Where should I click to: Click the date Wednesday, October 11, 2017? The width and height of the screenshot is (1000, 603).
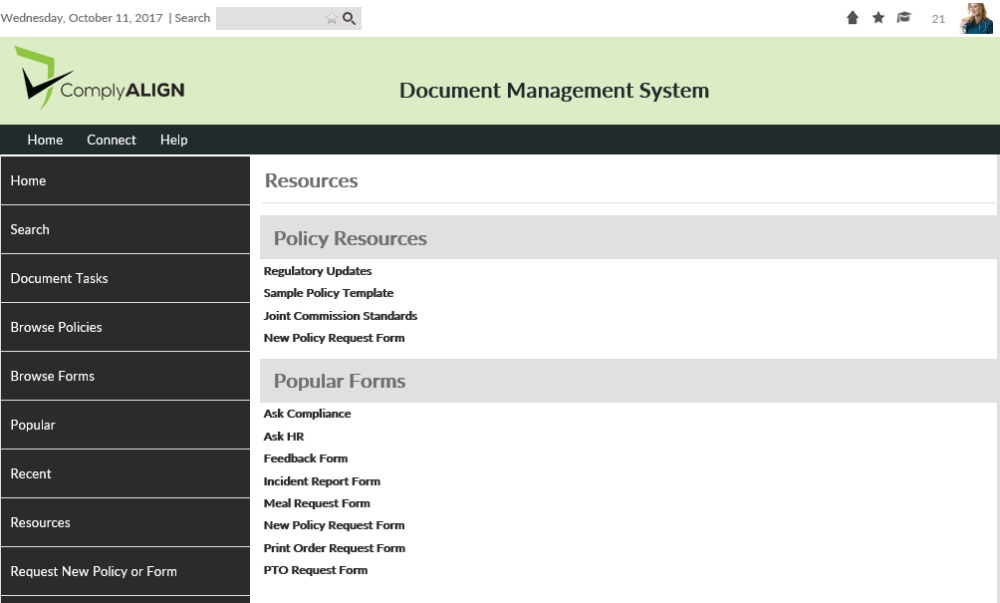pyautogui.click(x=82, y=18)
